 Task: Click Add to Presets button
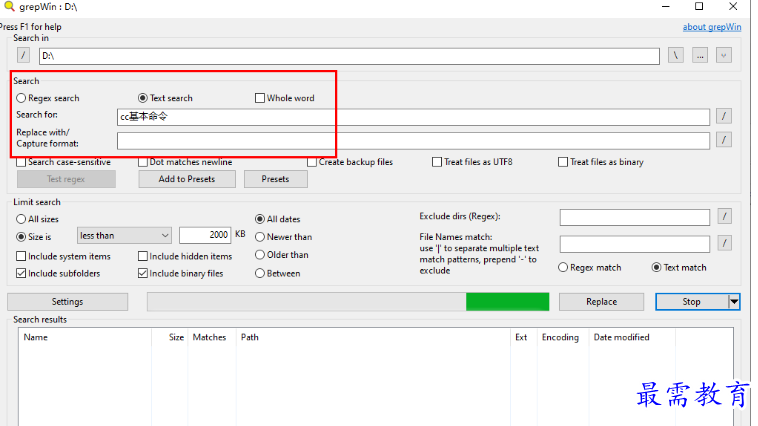click(x=187, y=179)
